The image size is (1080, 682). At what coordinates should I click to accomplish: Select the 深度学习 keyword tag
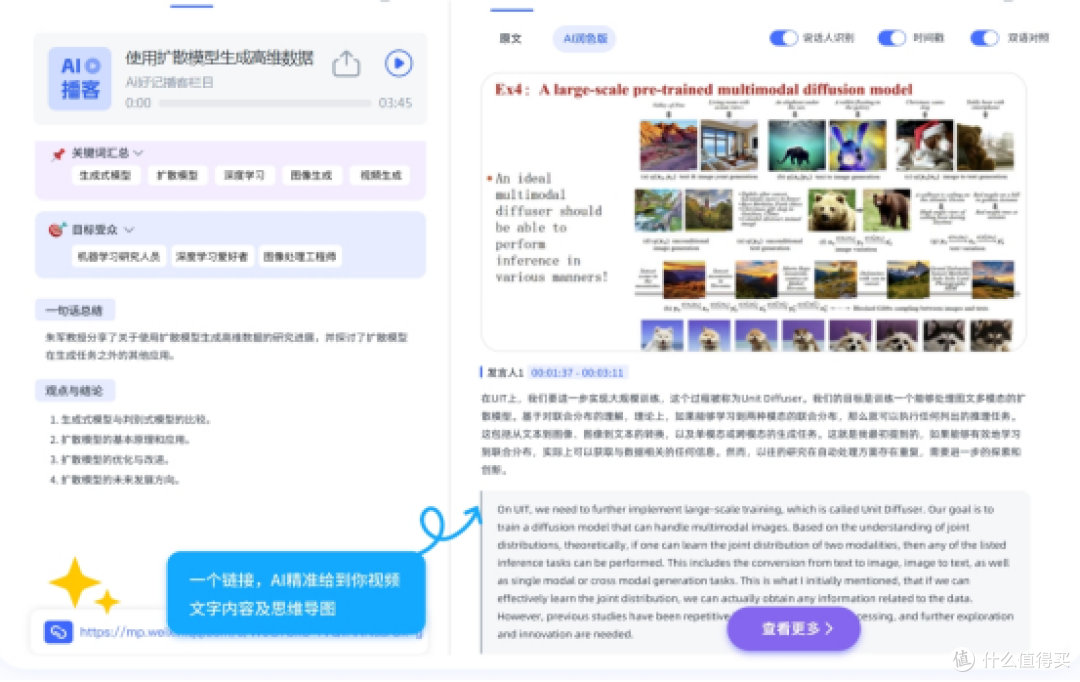coord(244,176)
